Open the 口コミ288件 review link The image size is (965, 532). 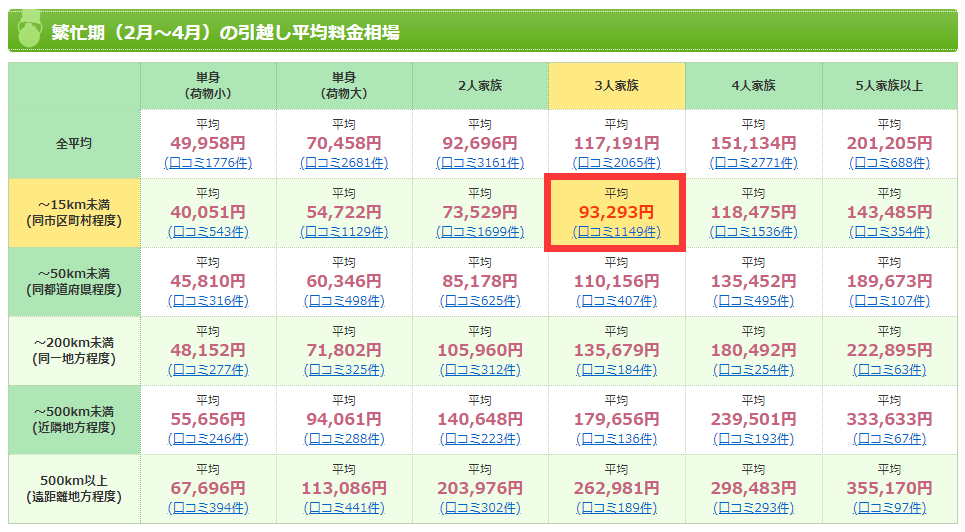point(344,438)
